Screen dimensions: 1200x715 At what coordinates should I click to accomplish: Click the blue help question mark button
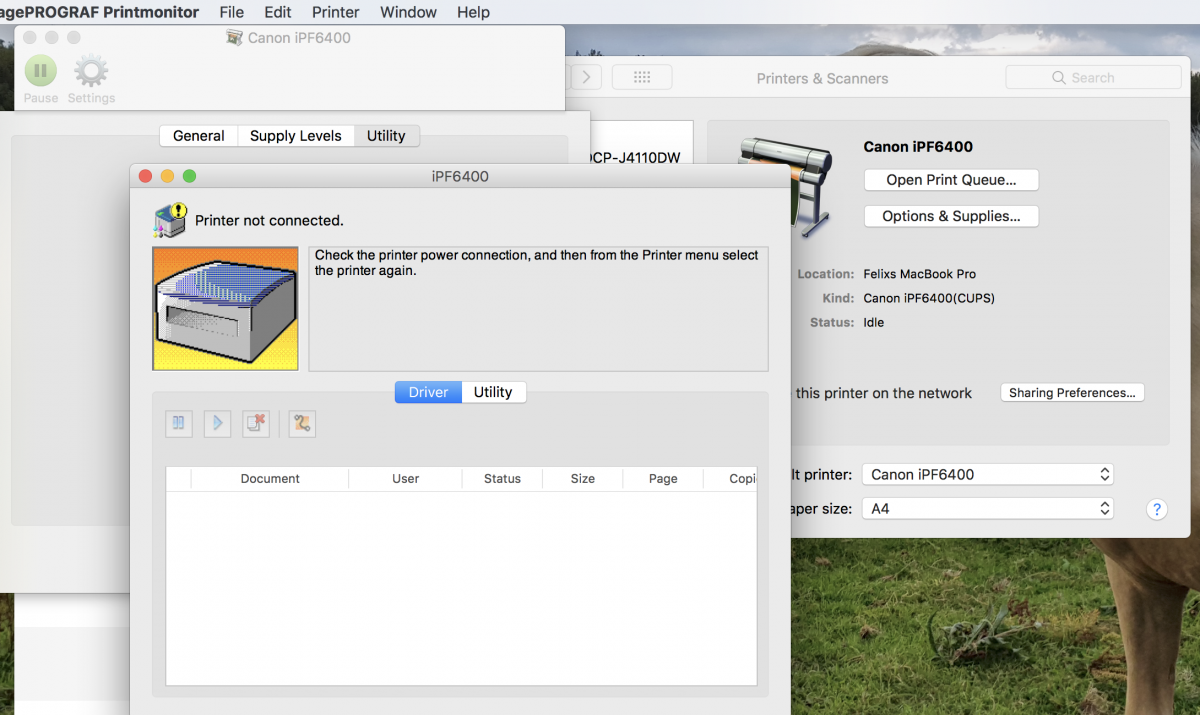pyautogui.click(x=1156, y=509)
